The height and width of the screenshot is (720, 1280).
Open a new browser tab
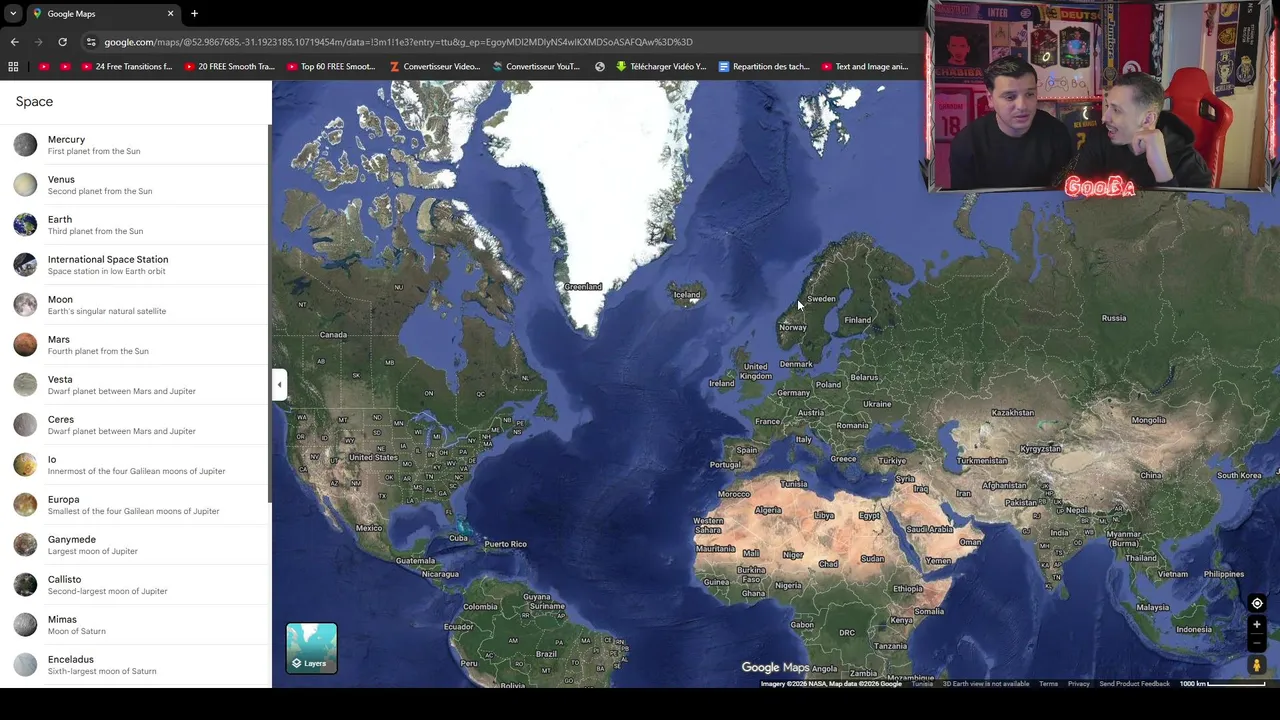pos(194,14)
